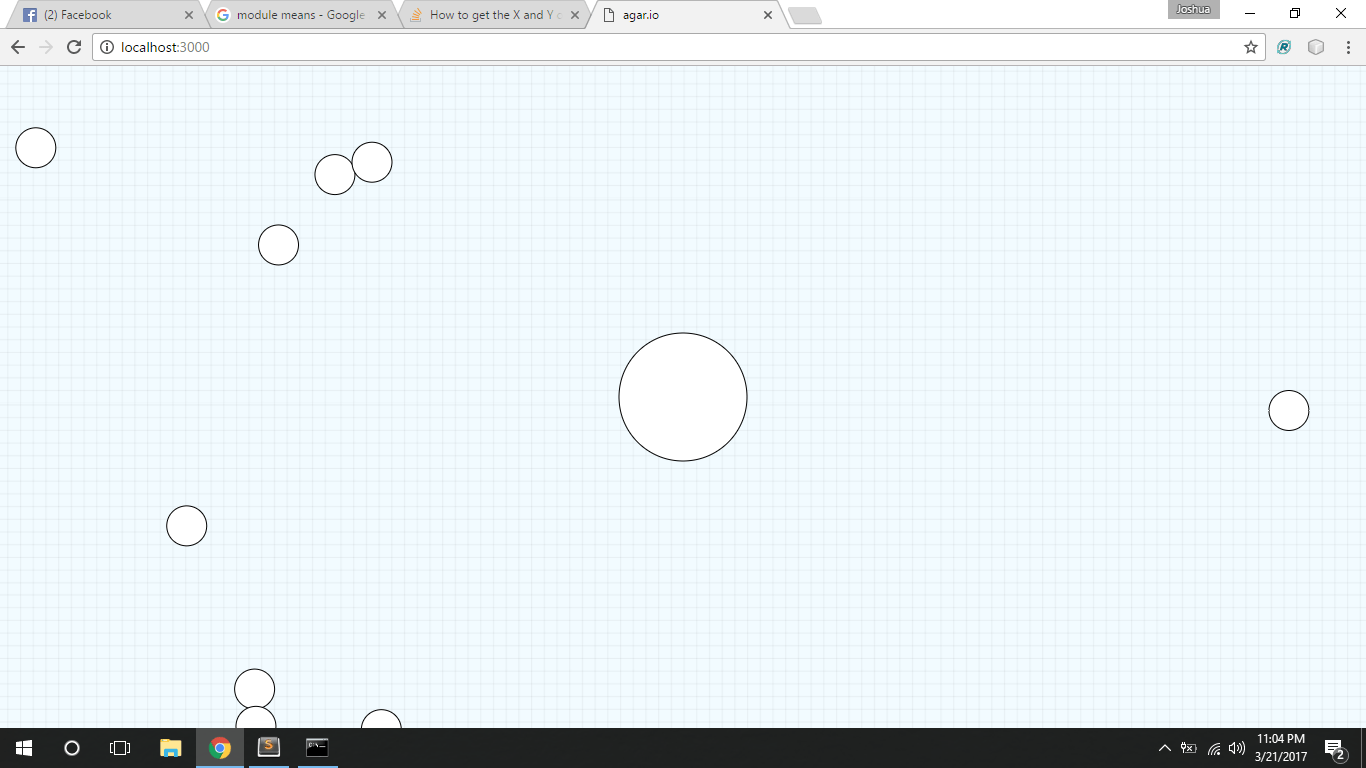Screen dimensions: 1366x768
Task: Open Sublime Text from the taskbar
Action: click(x=268, y=747)
